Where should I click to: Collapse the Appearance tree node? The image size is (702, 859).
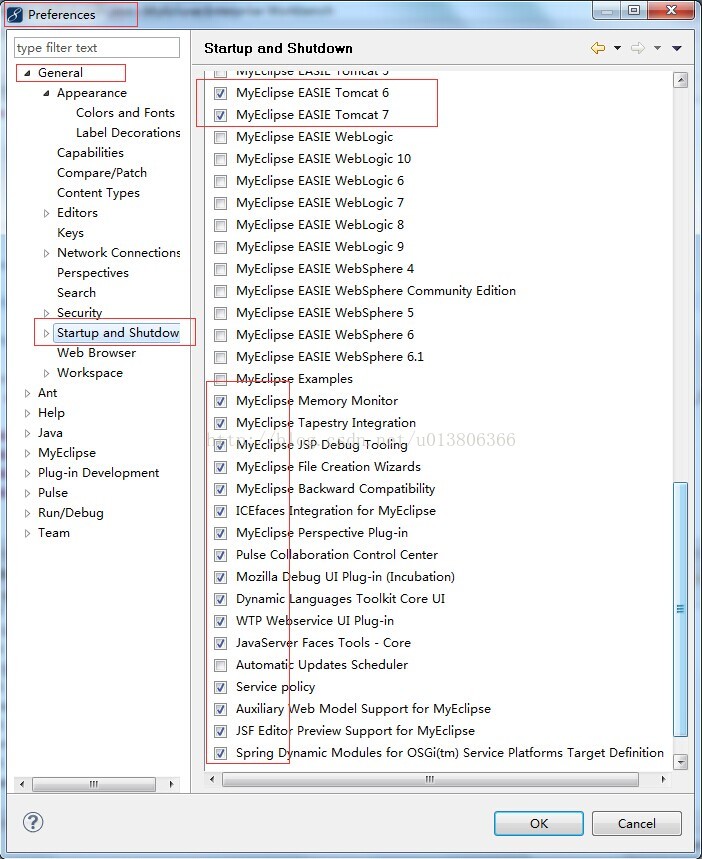click(x=46, y=93)
